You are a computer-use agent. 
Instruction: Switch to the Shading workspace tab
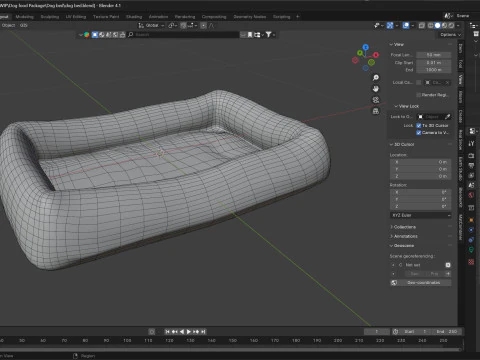click(134, 17)
